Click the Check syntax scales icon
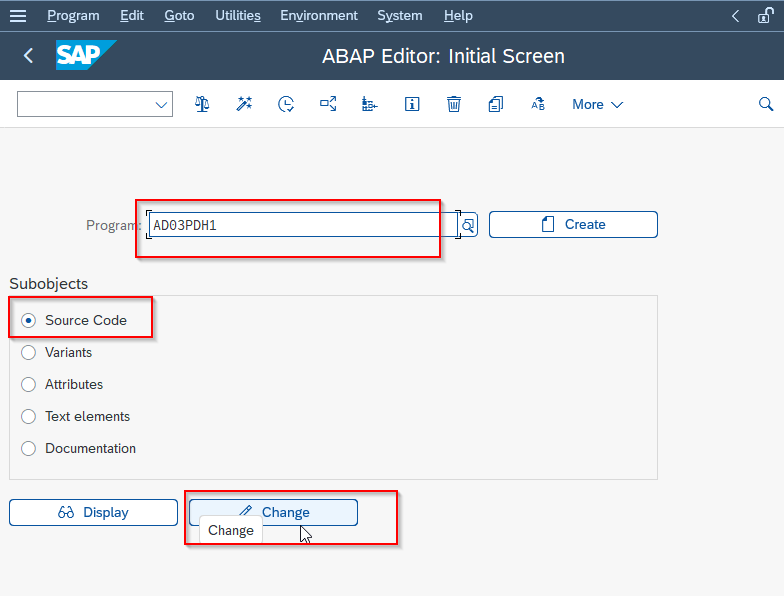Viewport: 784px width, 596px height. click(x=202, y=104)
